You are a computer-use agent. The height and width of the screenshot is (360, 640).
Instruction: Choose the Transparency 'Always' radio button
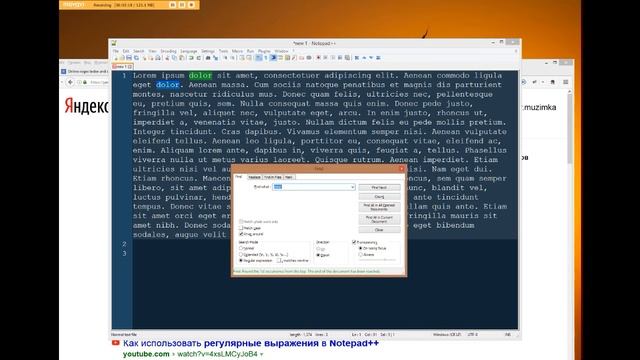(x=360, y=254)
